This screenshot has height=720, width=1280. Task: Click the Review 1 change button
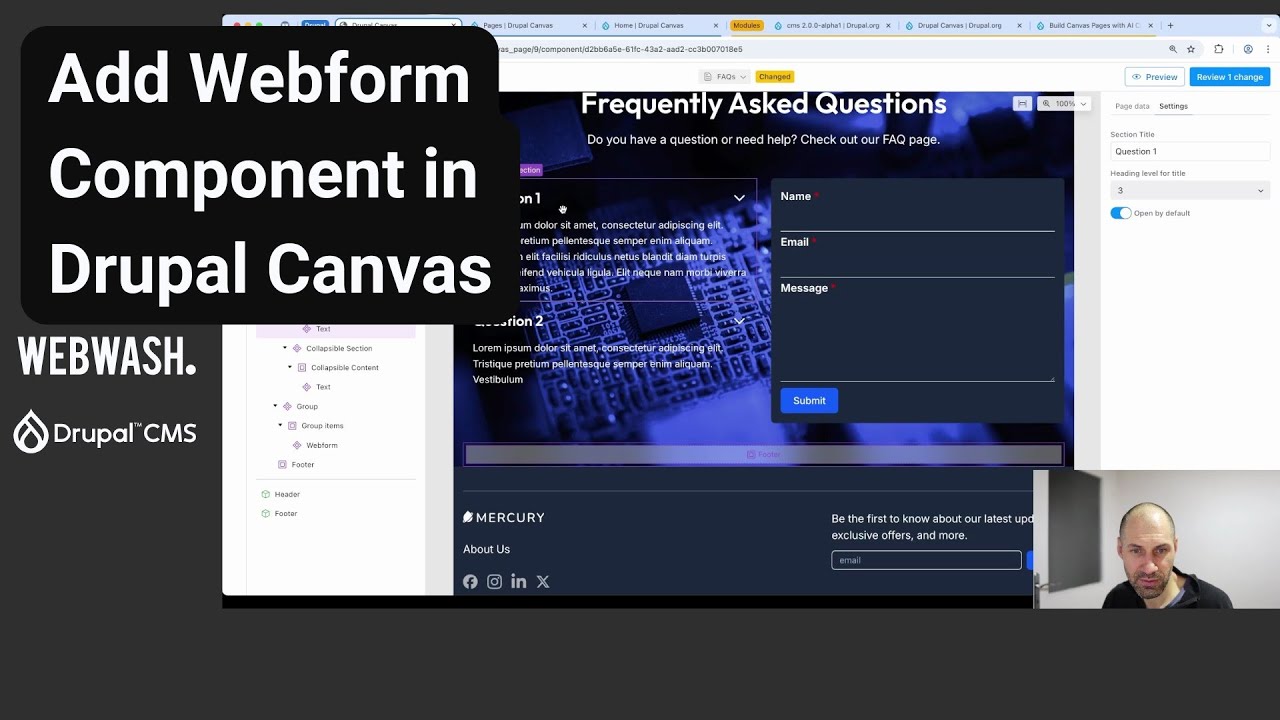(x=1229, y=77)
